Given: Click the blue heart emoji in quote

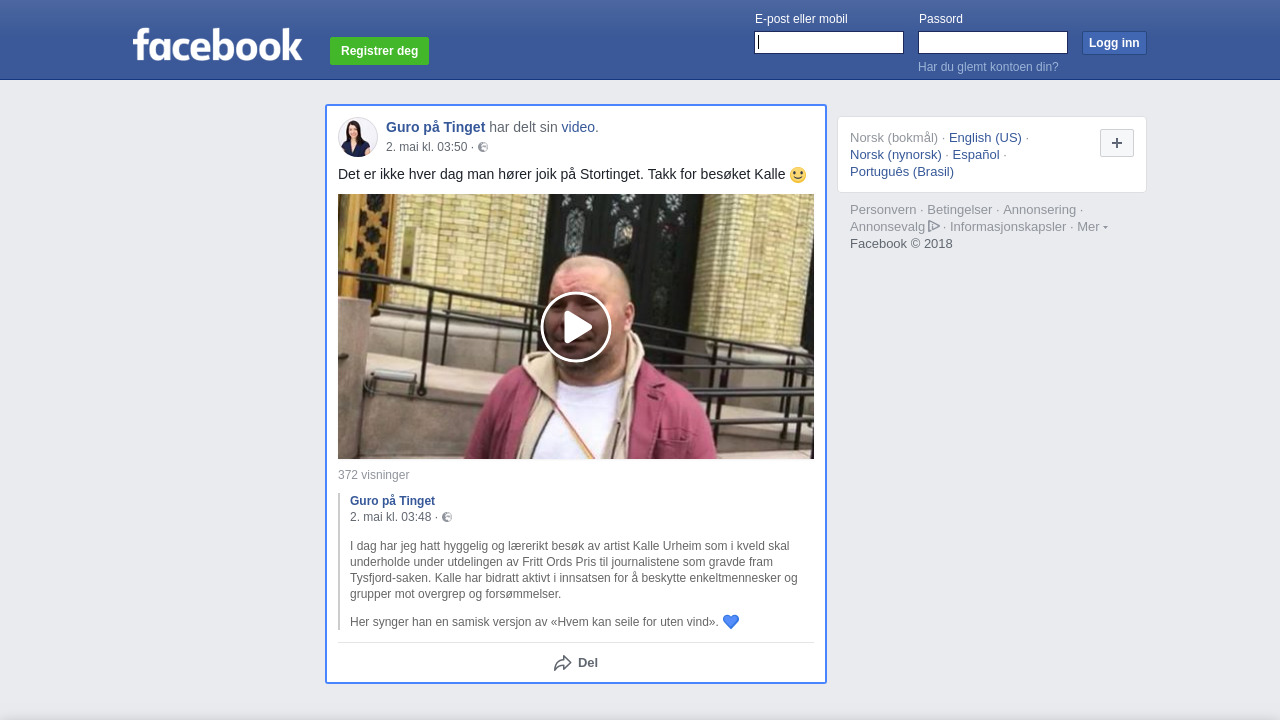Looking at the screenshot, I should (731, 622).
